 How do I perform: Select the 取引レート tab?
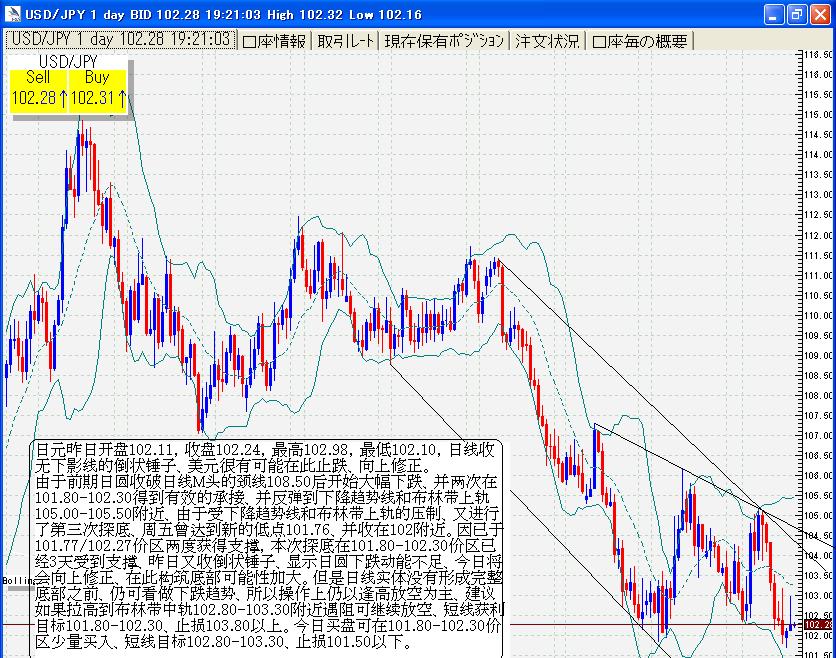pos(347,41)
